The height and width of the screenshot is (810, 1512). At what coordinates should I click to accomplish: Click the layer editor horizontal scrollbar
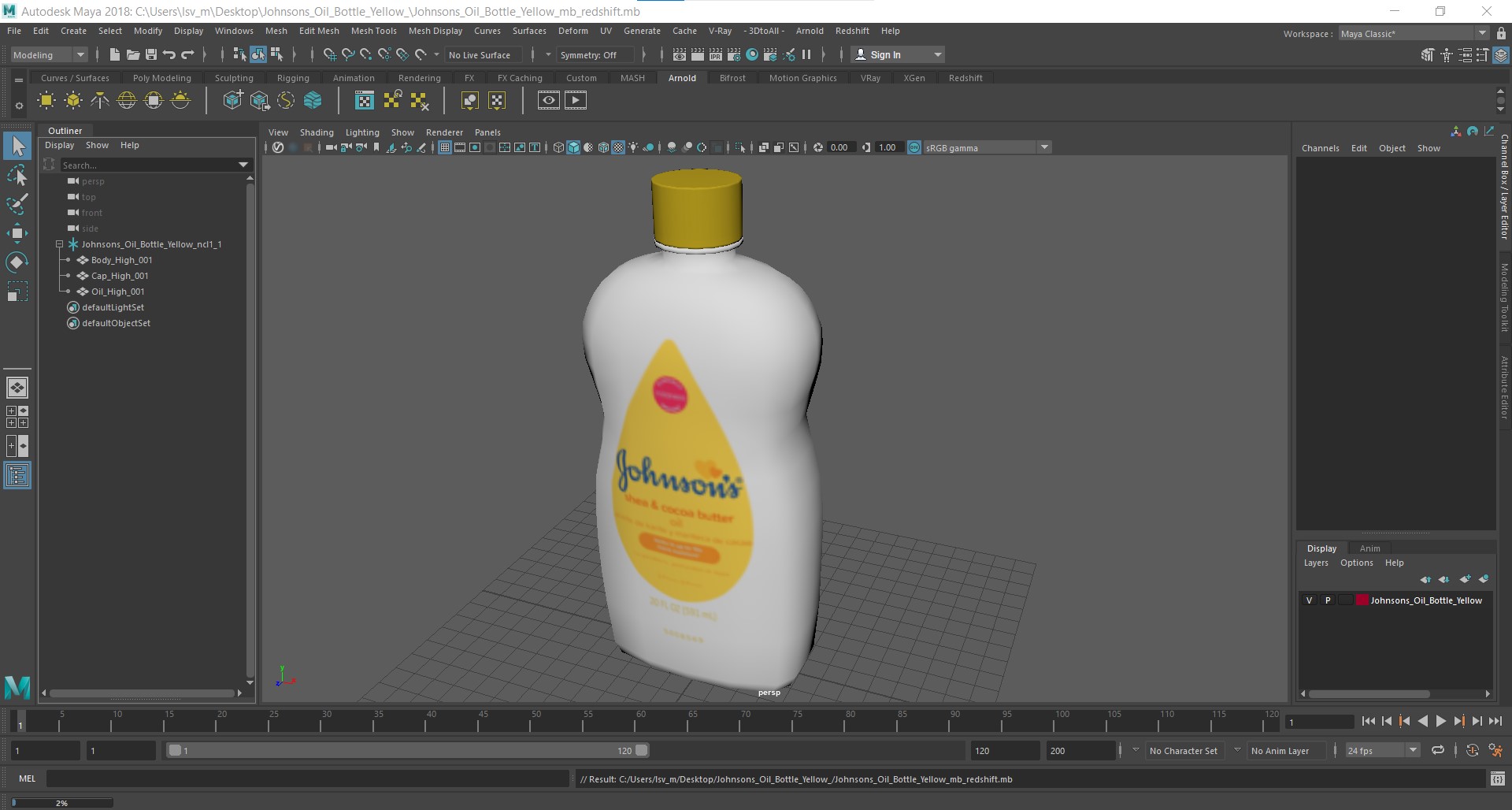click(1369, 694)
